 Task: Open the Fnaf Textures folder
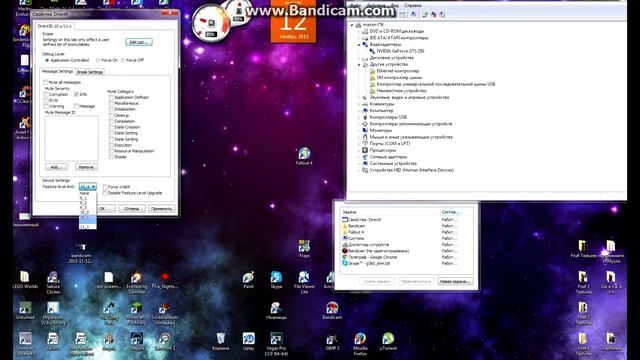pos(583,249)
